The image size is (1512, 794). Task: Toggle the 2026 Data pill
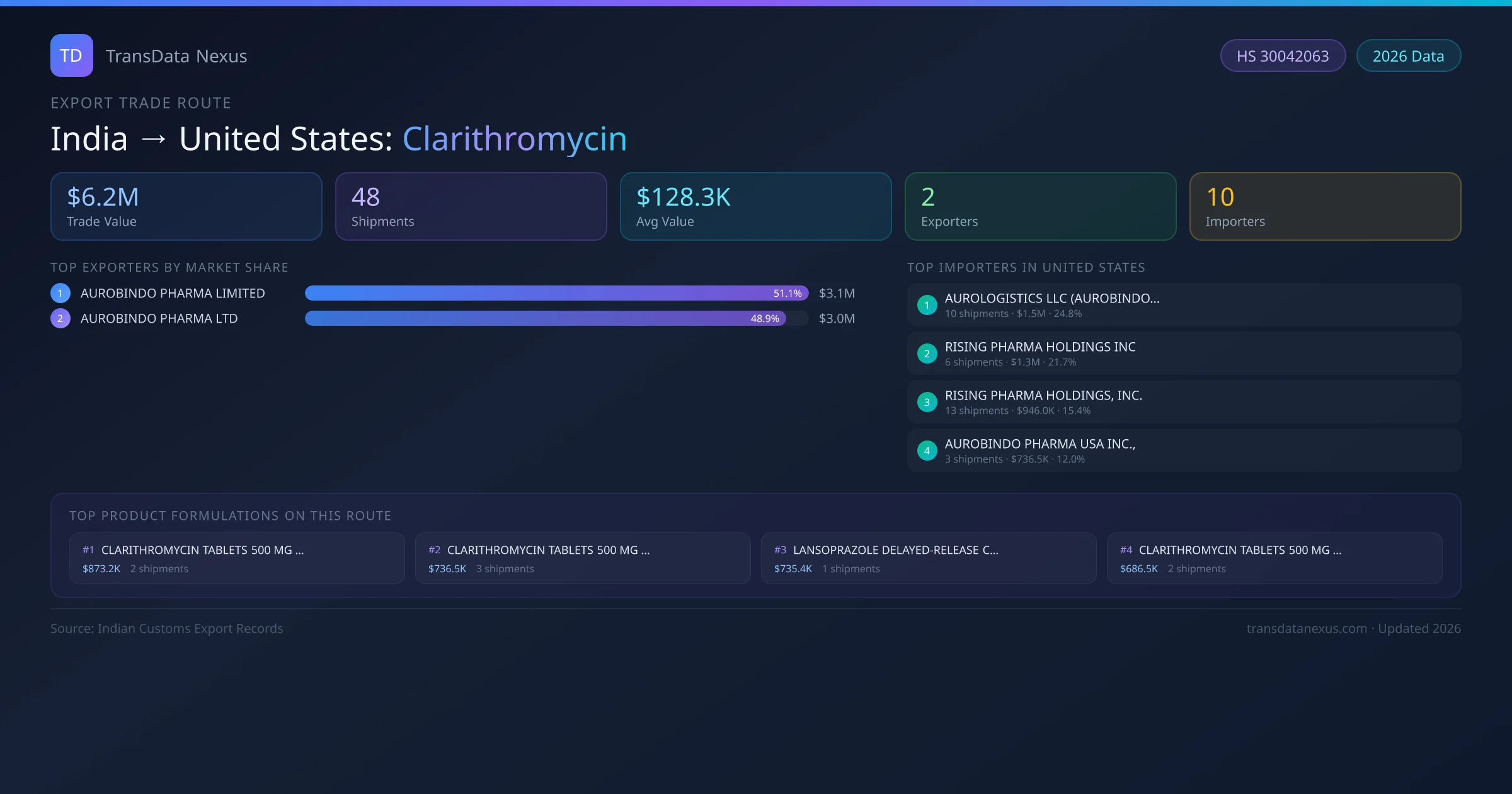(x=1408, y=55)
